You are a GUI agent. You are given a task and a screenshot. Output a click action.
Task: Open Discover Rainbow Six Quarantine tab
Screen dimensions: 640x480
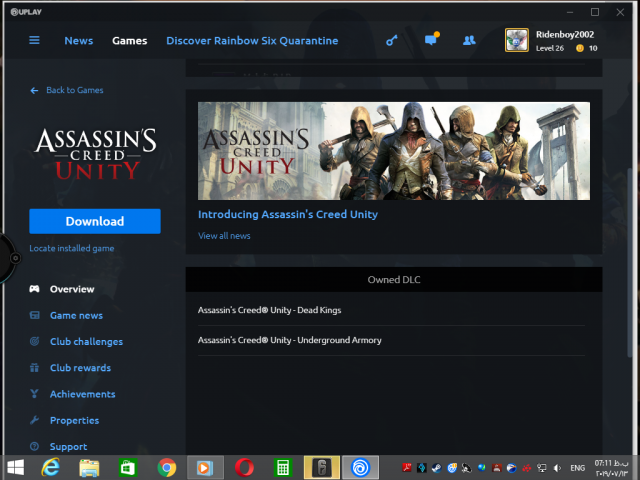coord(252,40)
